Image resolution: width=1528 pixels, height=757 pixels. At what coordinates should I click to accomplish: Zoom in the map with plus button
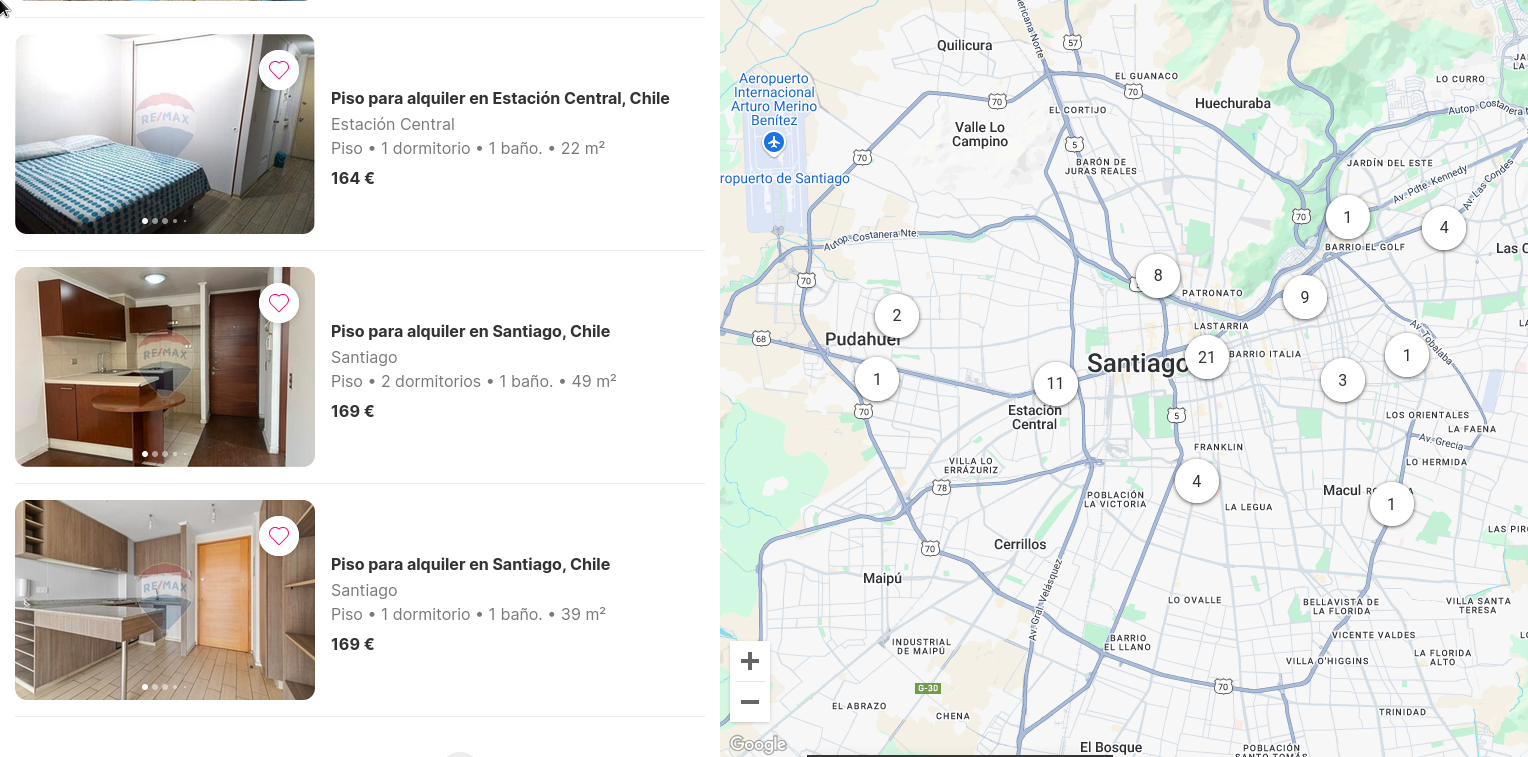[x=750, y=662]
